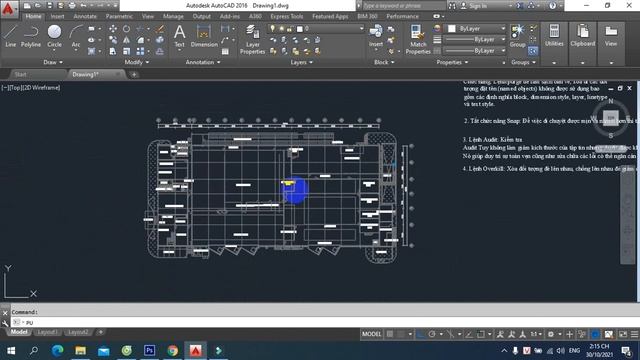The image size is (640, 360).
Task: Select the Polyline tool
Action: [x=31, y=36]
